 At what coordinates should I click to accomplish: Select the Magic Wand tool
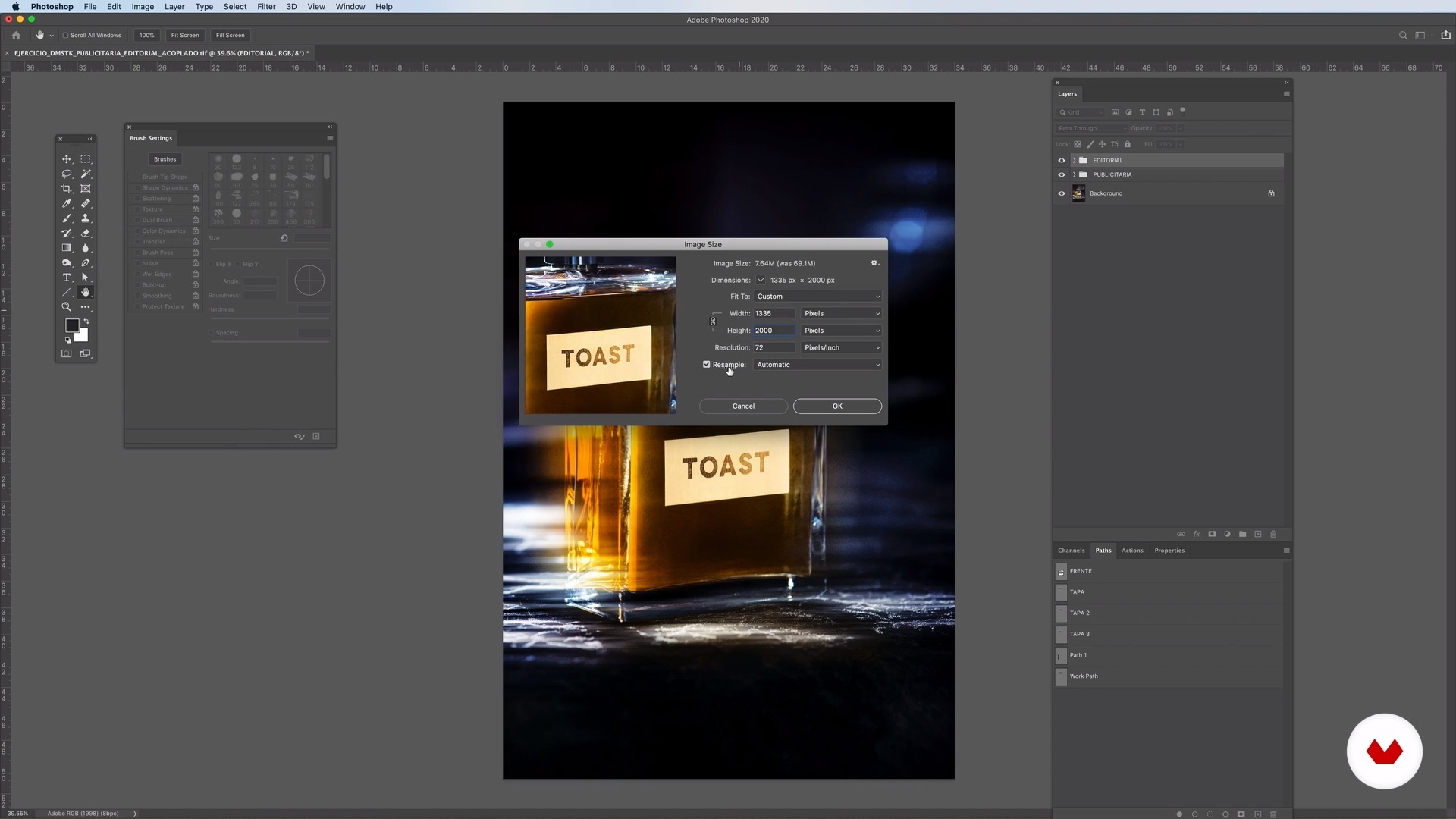point(86,174)
